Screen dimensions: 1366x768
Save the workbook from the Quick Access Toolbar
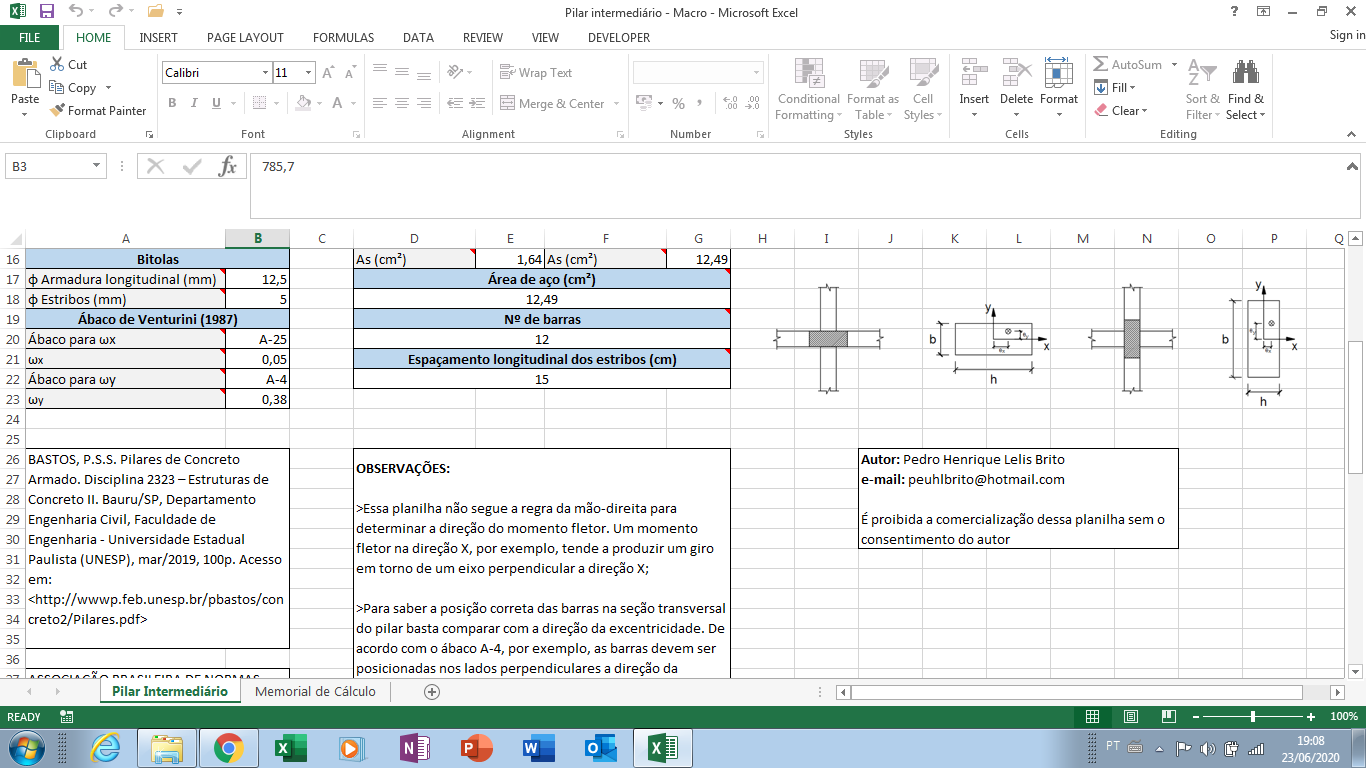click(47, 12)
